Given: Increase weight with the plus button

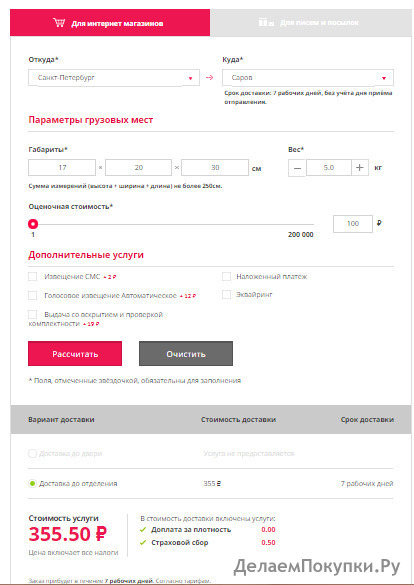Looking at the screenshot, I should point(360,168).
